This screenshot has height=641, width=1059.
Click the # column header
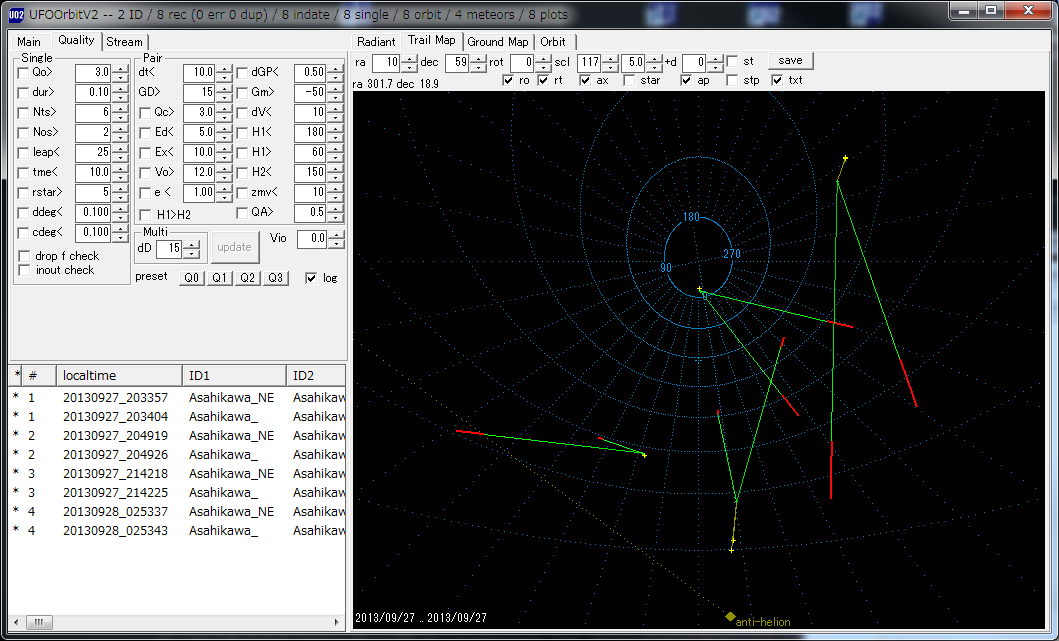(x=39, y=376)
